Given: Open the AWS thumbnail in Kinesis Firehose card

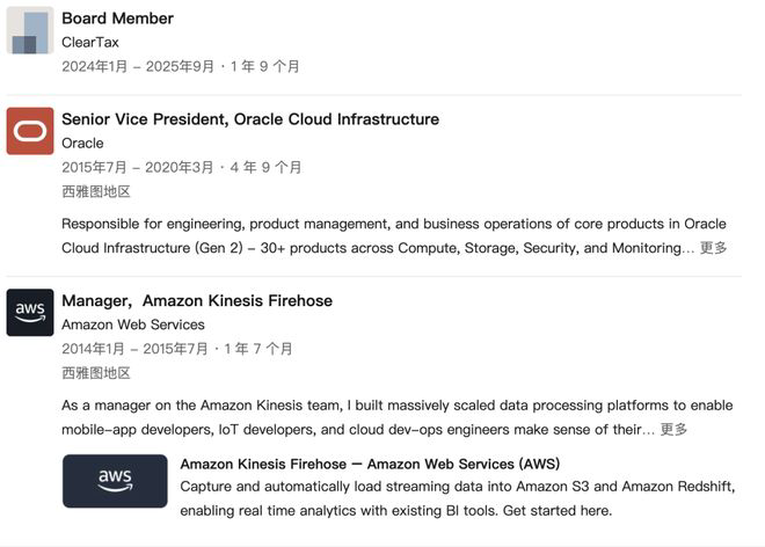Looking at the screenshot, I should pos(115,481).
